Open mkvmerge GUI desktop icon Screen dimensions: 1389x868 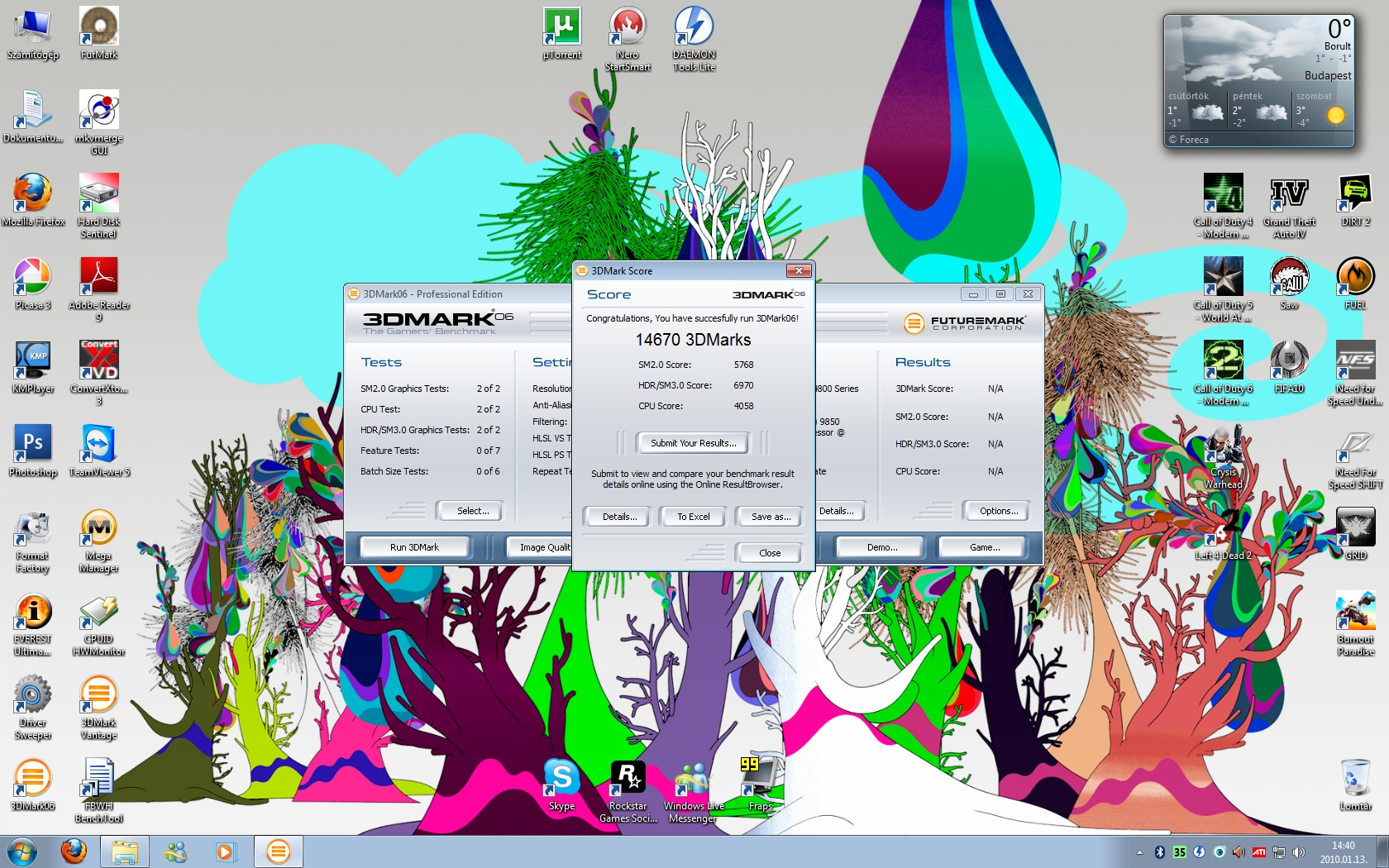coord(99,122)
